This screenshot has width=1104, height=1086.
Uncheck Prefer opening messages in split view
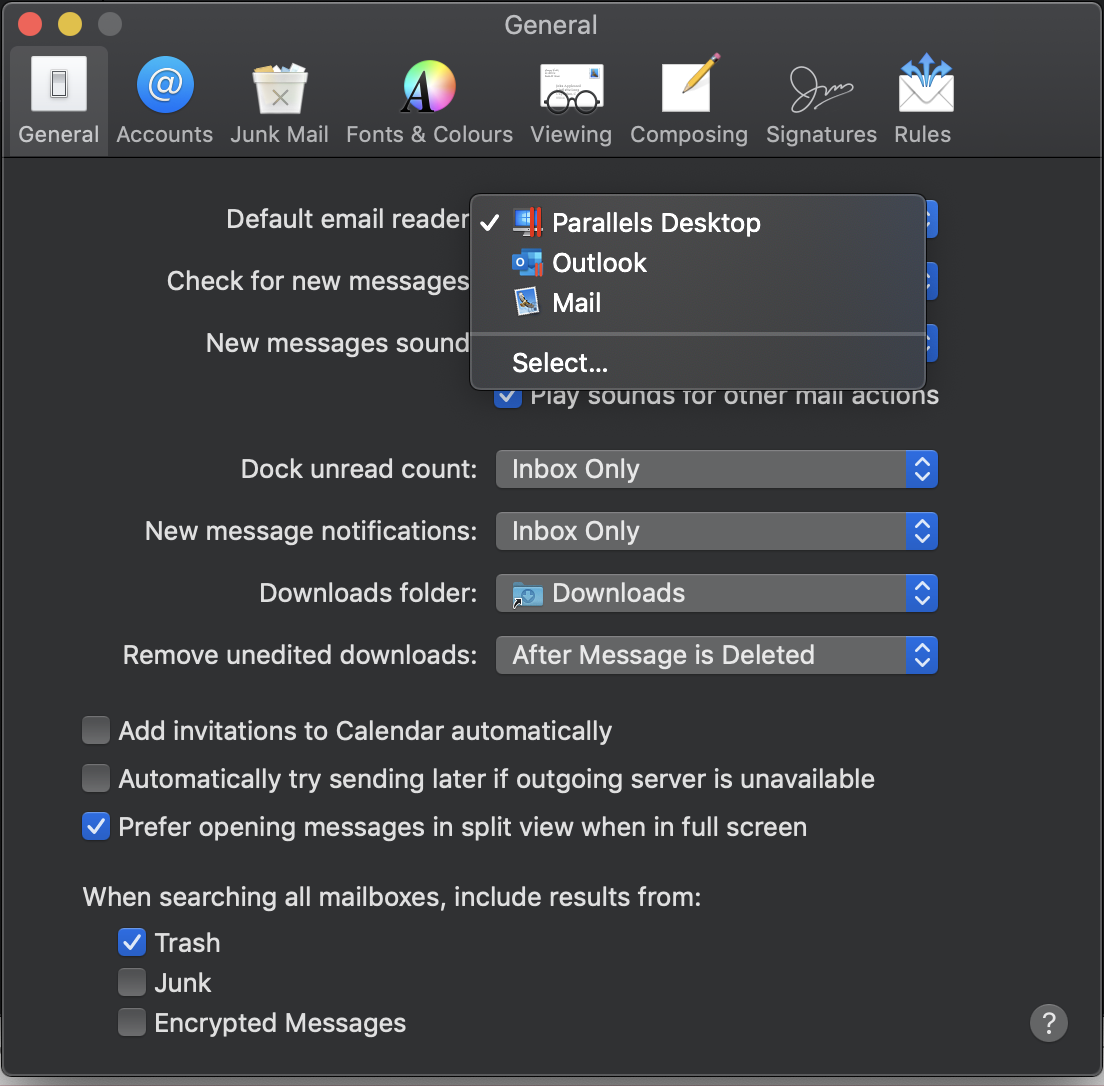[96, 827]
